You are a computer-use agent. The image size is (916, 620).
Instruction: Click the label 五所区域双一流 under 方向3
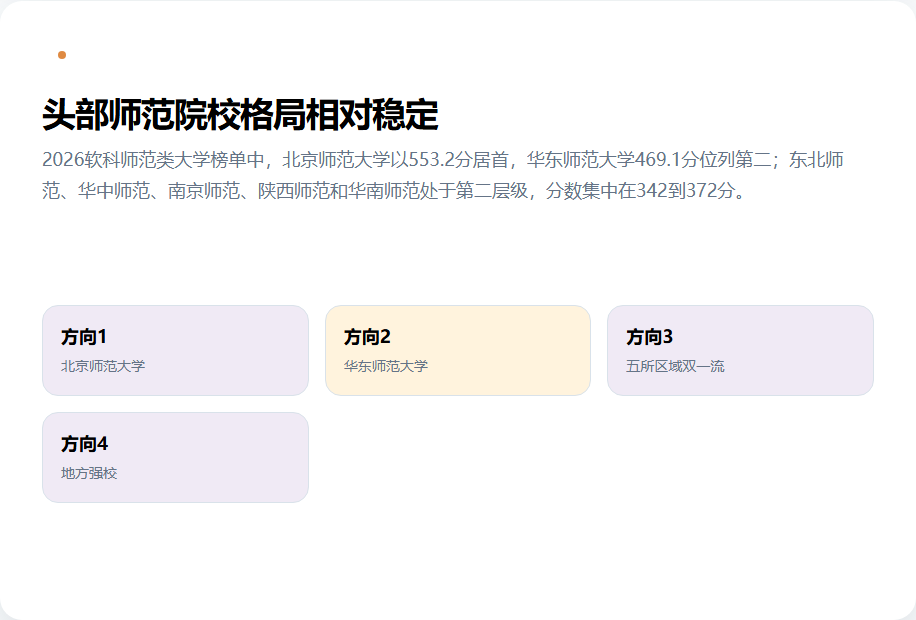(675, 366)
